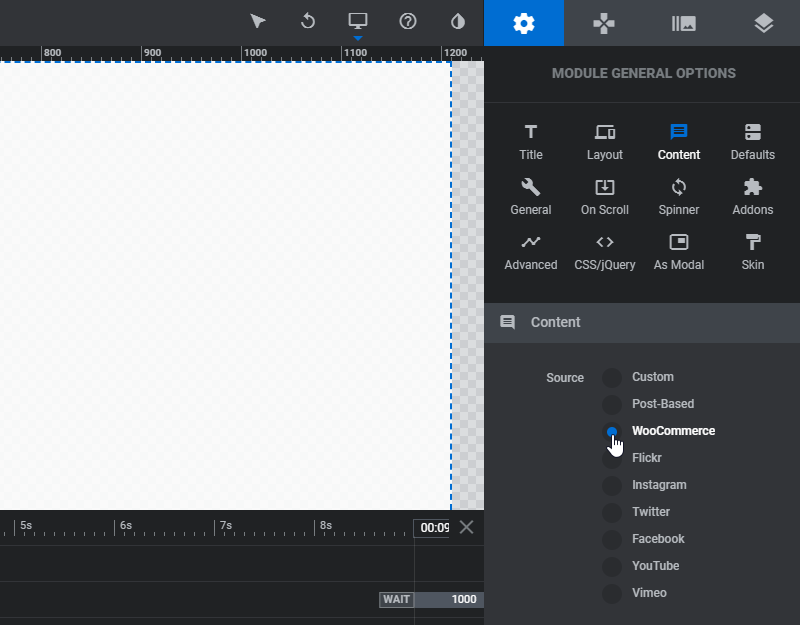
Task: Click the Source label
Action: point(565,378)
